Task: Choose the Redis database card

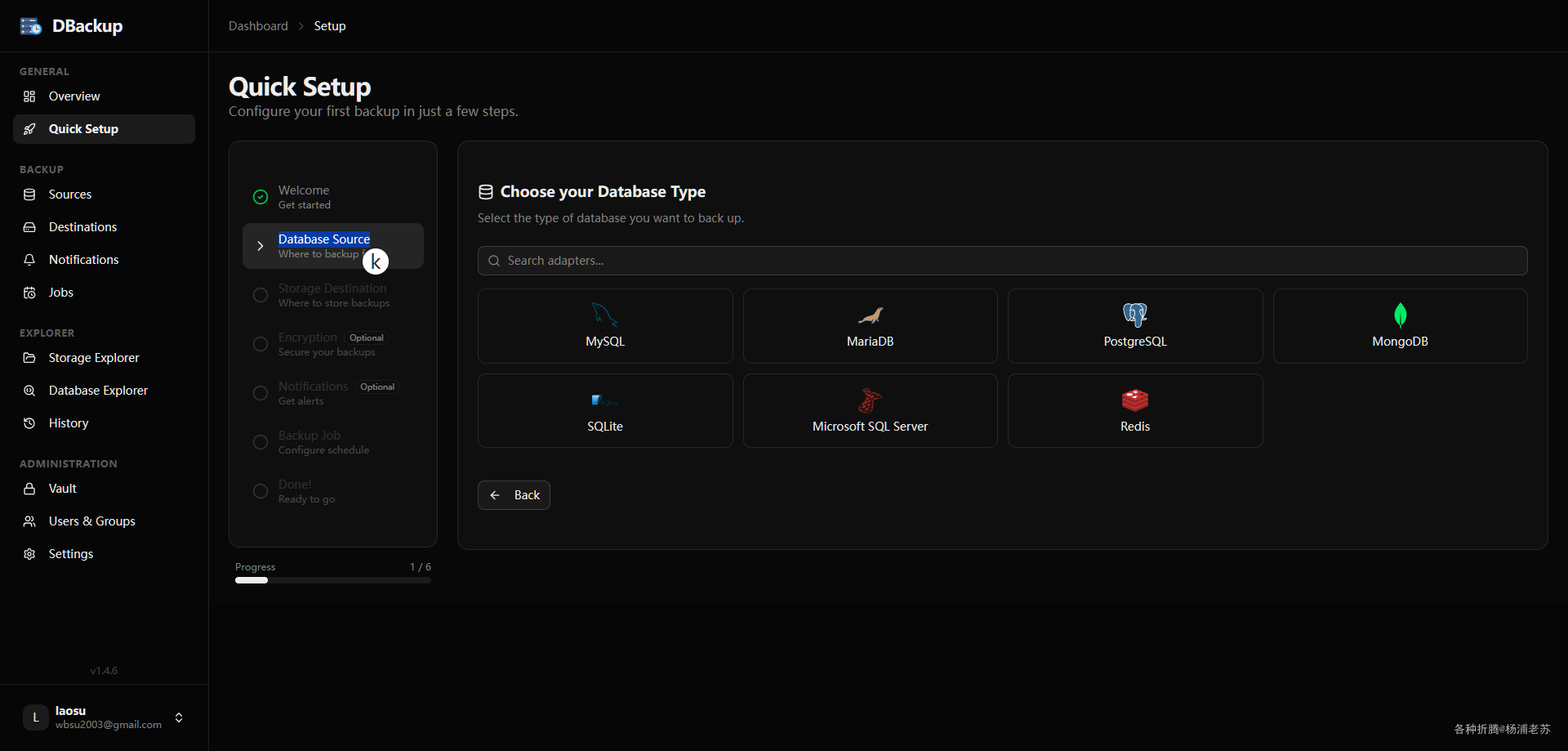Action: [1135, 411]
